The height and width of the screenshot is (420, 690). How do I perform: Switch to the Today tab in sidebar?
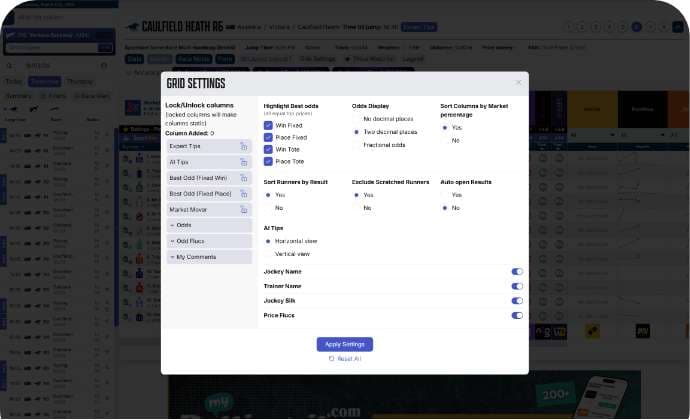(x=14, y=82)
